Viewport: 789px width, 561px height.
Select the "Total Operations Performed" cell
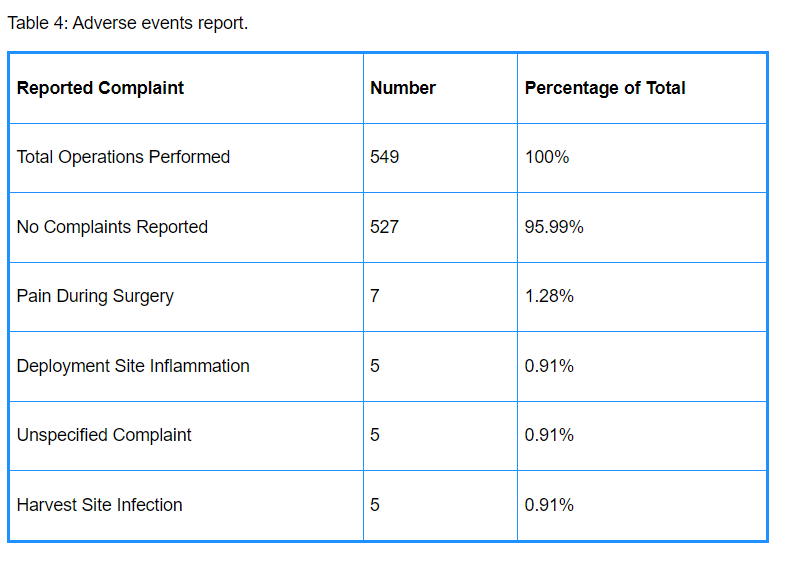123,157
